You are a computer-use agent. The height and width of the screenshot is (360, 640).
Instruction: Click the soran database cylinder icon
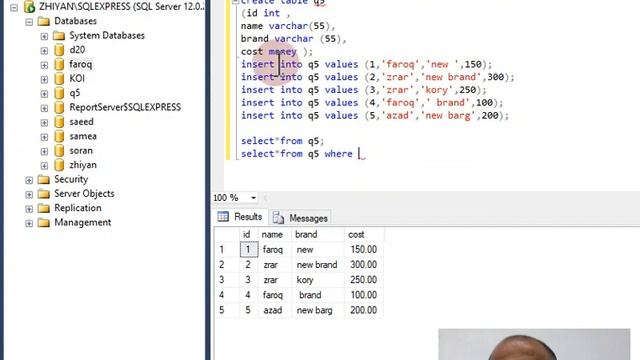59,151
